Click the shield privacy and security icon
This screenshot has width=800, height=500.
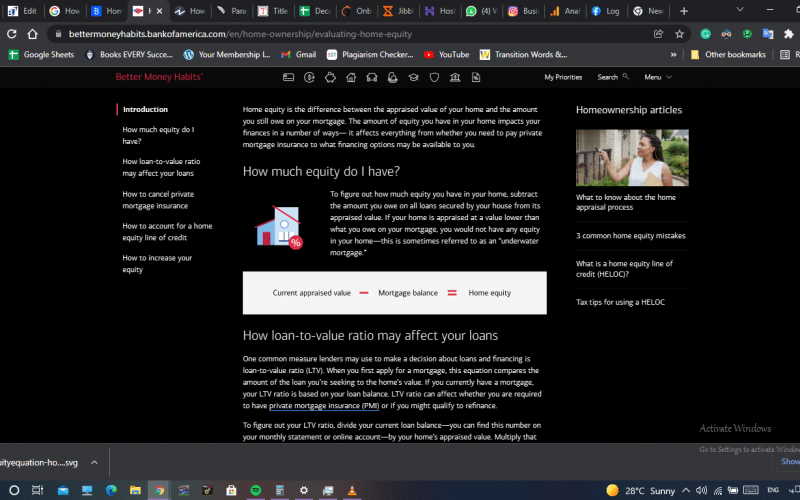point(434,77)
